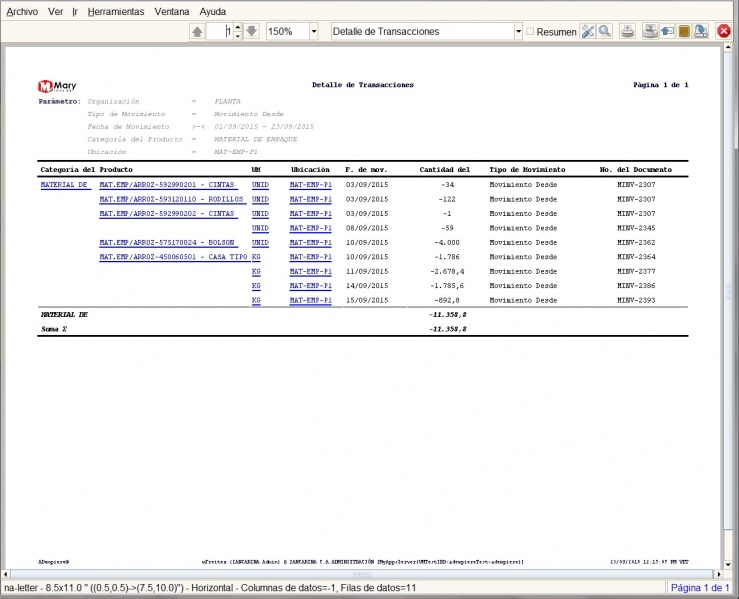
Task: Click vertical scrollbar down arrow
Action: pos(728,564)
